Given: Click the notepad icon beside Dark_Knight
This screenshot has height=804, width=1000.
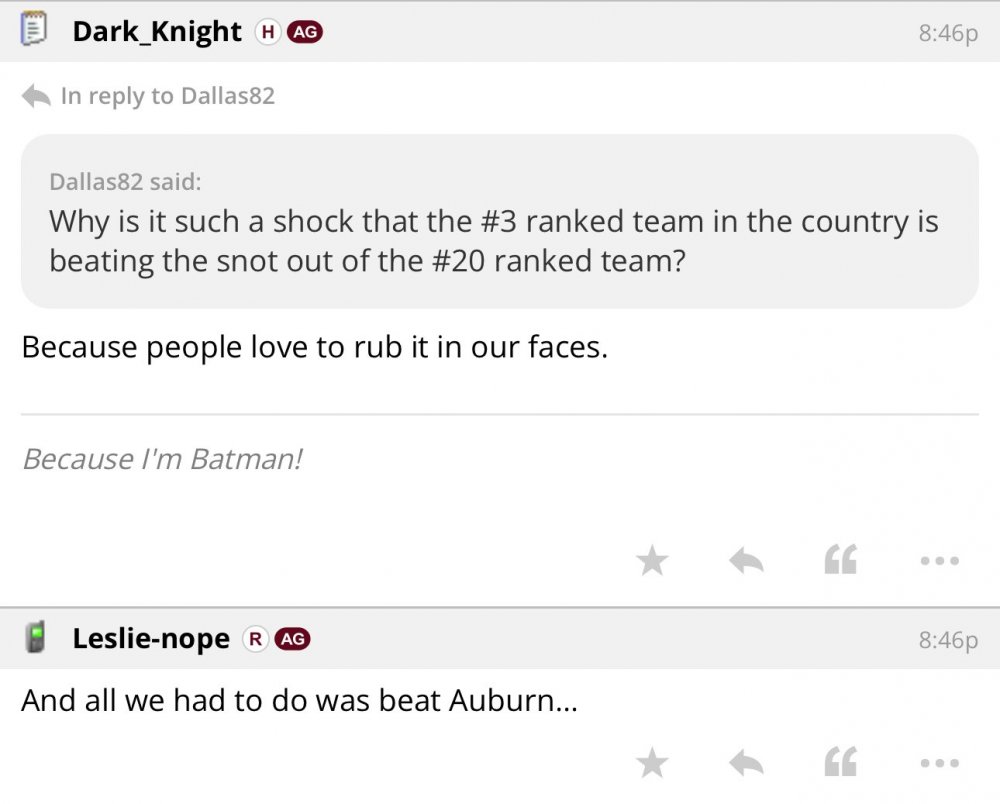Looking at the screenshot, I should click(x=35, y=30).
